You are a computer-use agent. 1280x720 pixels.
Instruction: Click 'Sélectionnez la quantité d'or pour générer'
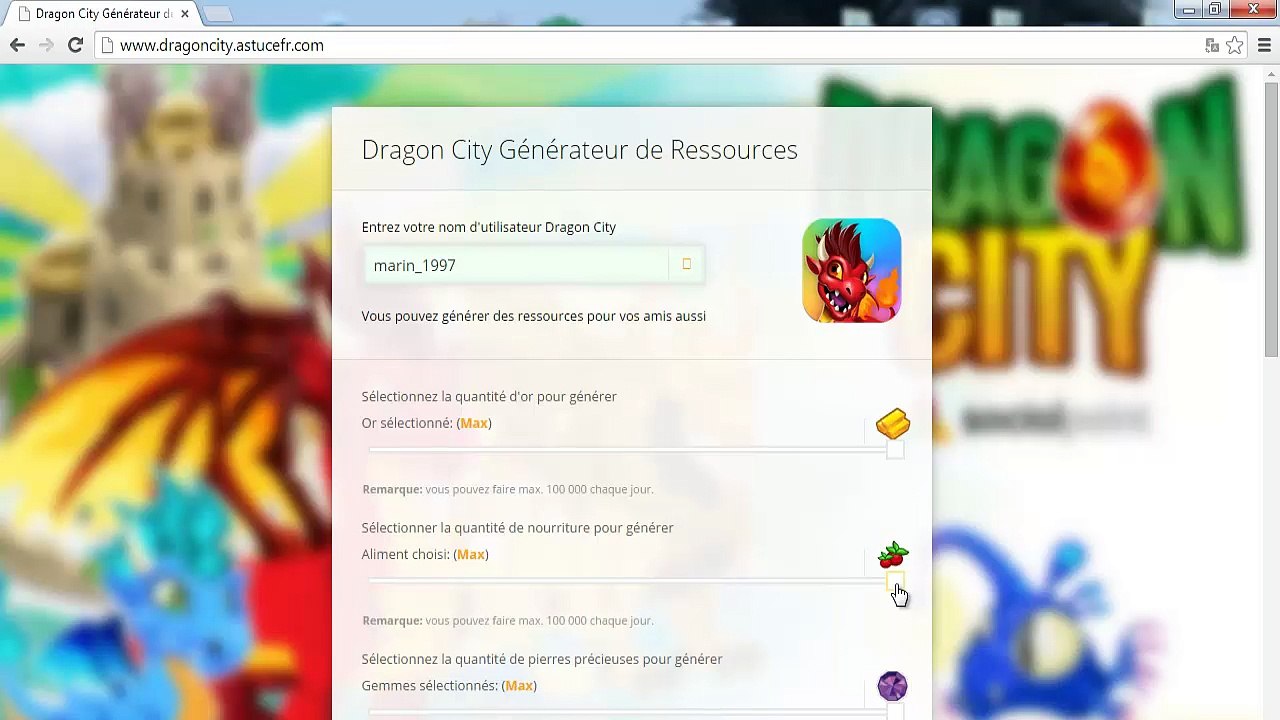[489, 397]
